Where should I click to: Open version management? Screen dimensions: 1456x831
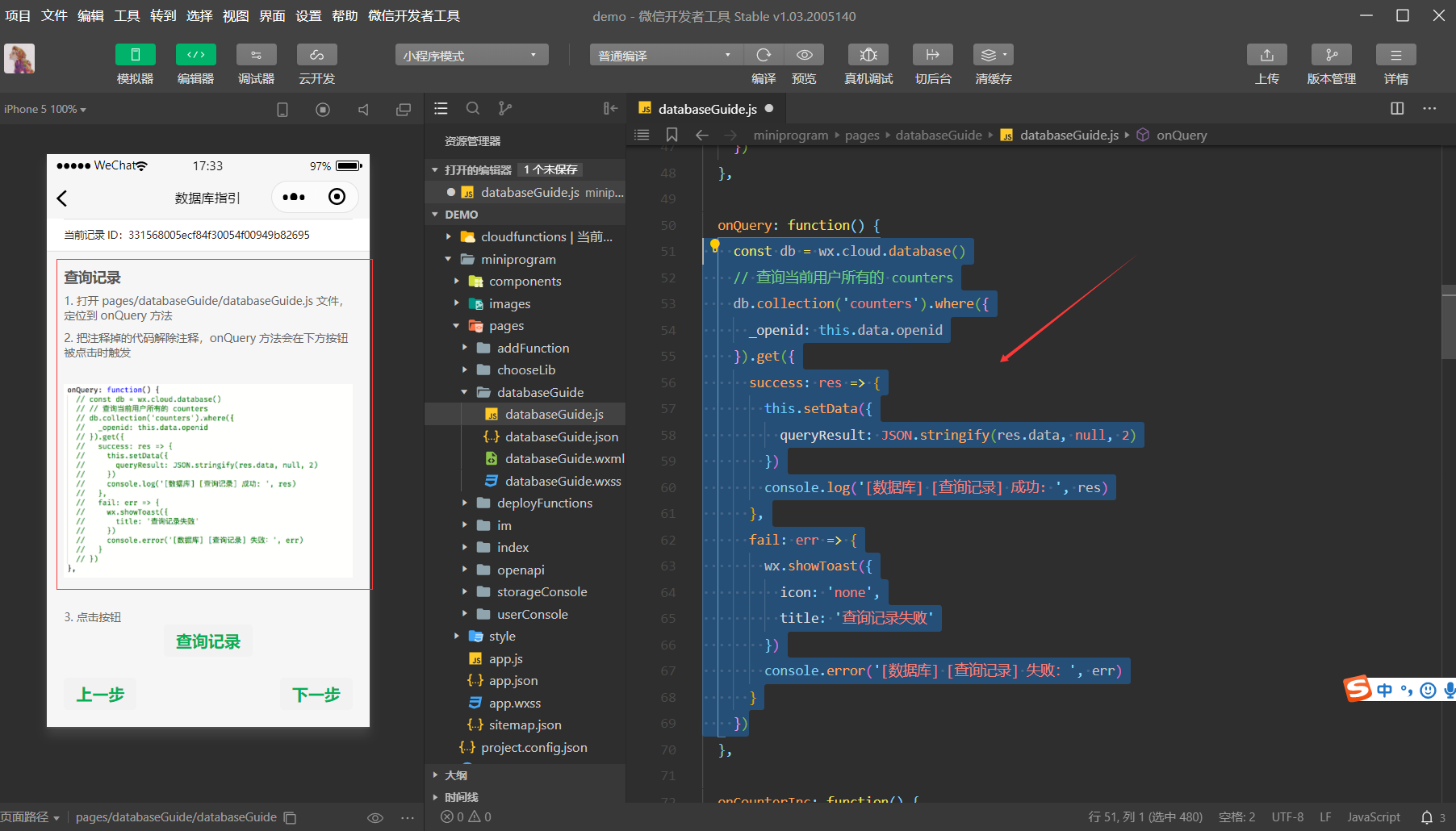pos(1331,55)
